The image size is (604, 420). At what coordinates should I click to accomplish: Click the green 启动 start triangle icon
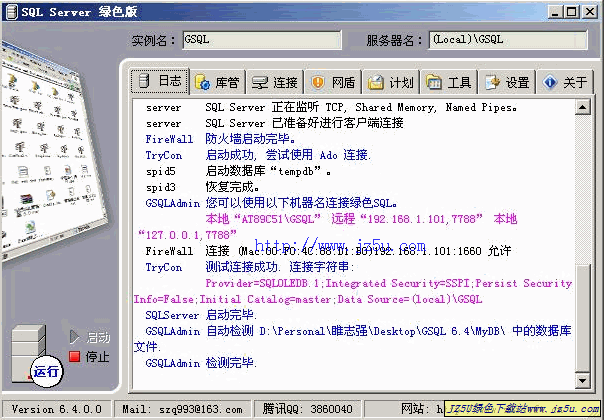tap(74, 337)
